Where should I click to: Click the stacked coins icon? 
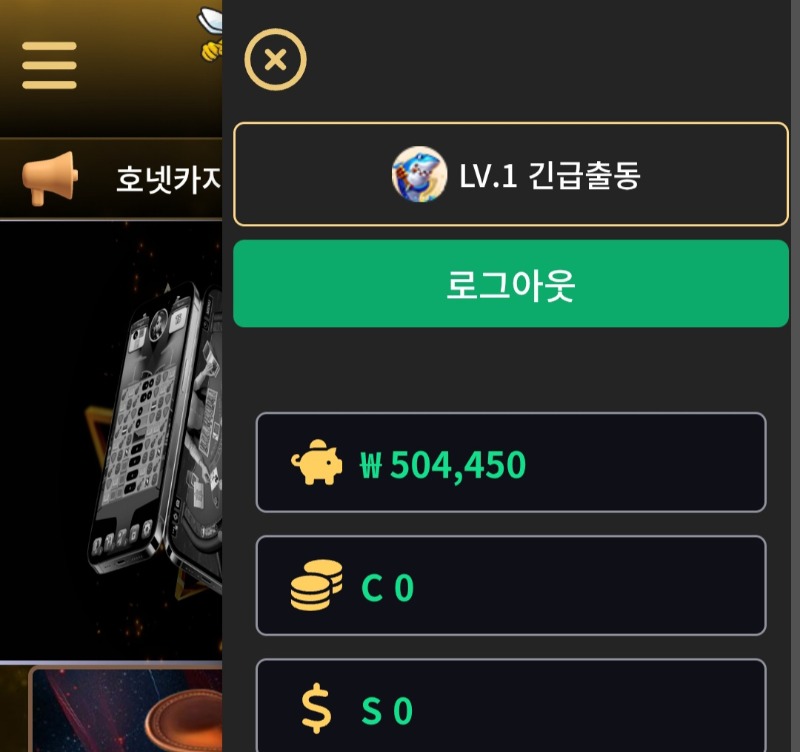(x=317, y=585)
